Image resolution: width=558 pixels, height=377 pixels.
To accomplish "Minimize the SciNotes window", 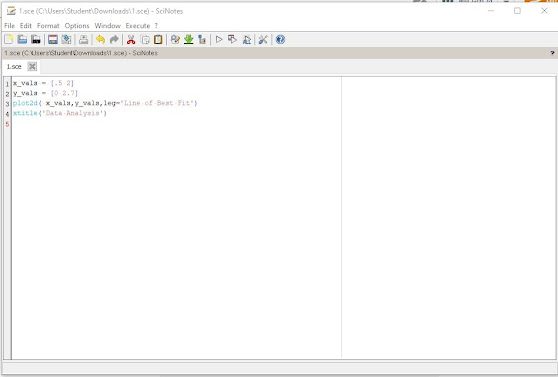I will pyautogui.click(x=491, y=11).
